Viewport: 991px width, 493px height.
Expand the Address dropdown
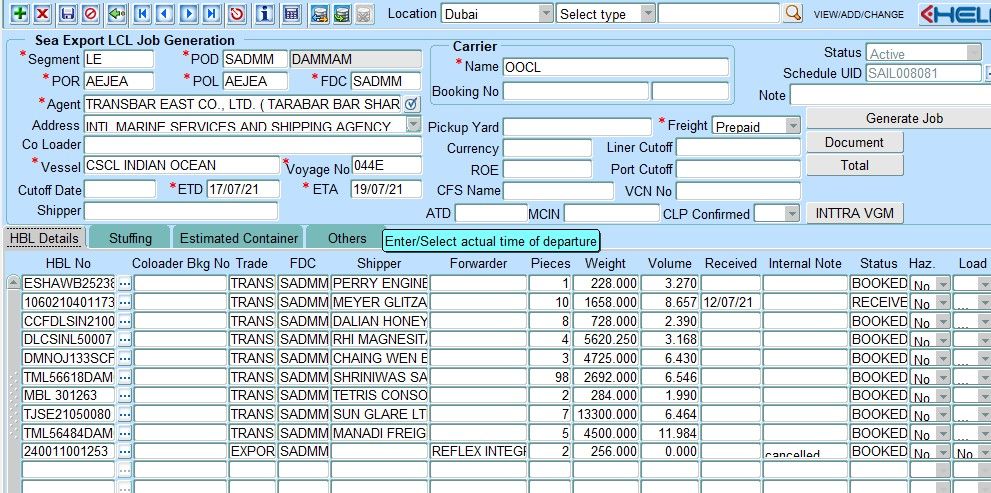pos(413,124)
